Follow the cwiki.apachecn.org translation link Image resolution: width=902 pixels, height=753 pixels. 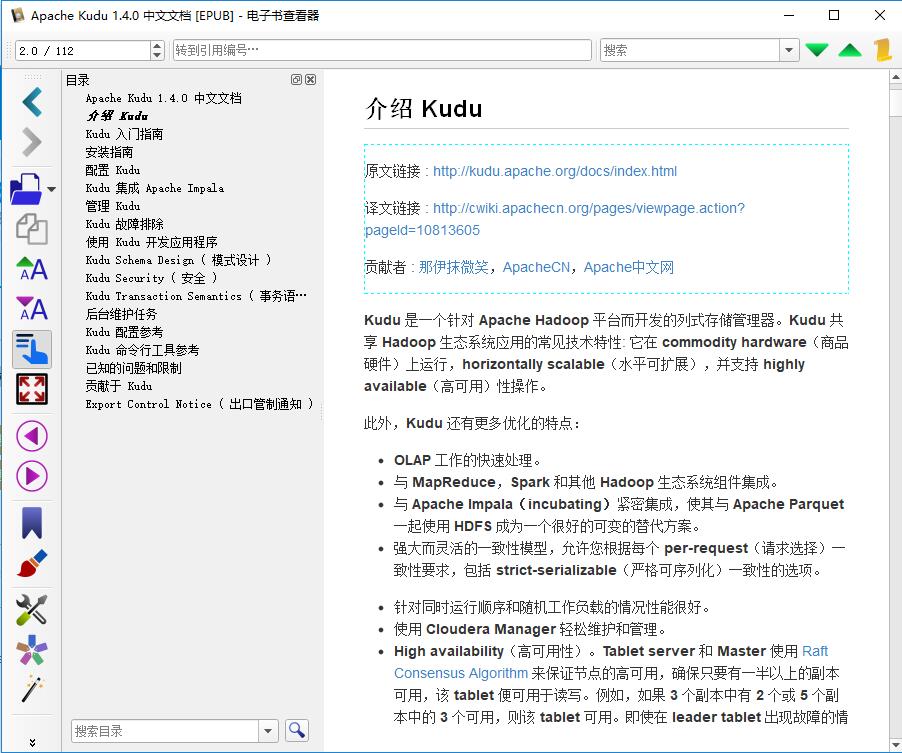[x=588, y=208]
